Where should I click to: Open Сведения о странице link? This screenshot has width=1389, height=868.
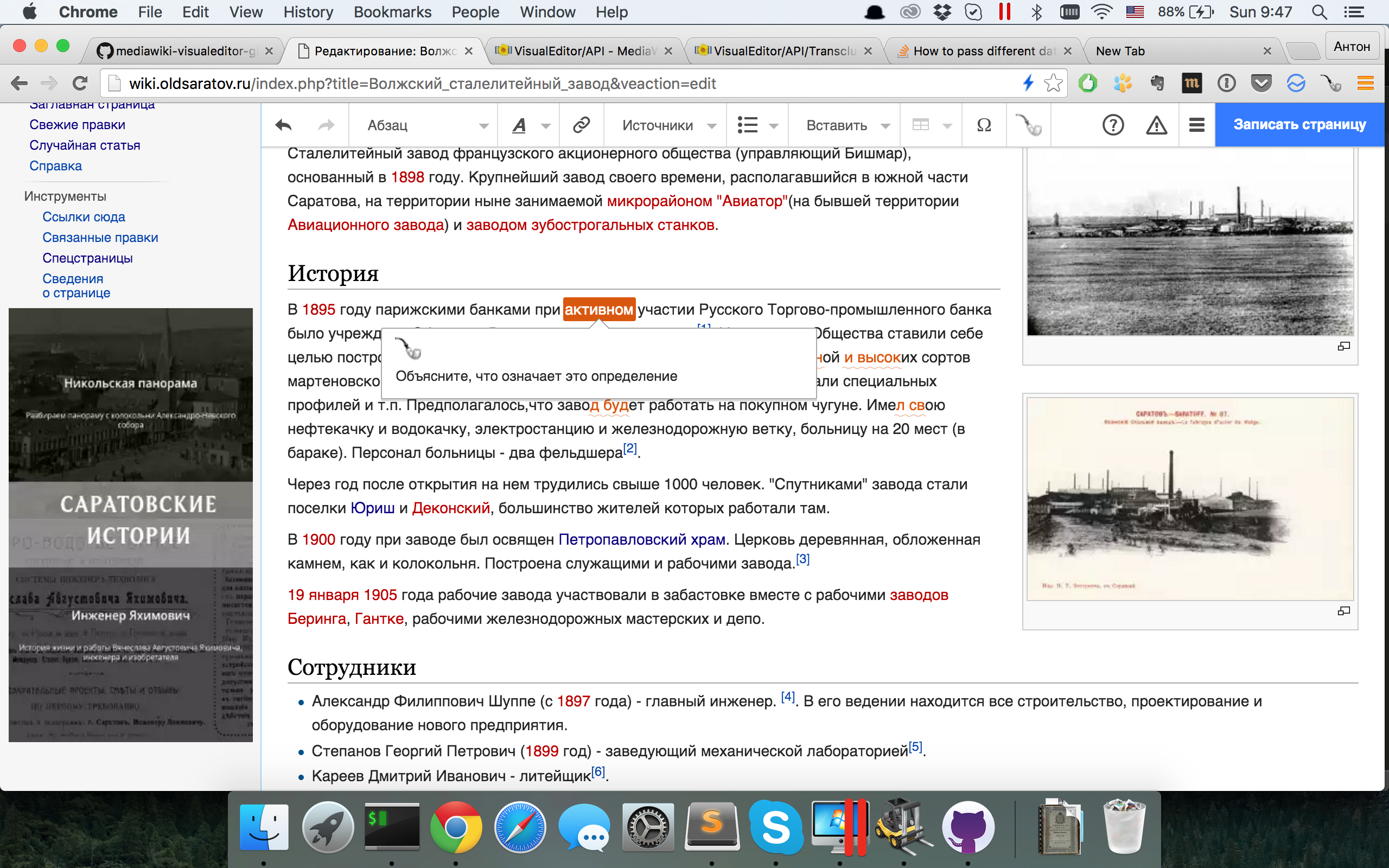[x=76, y=286]
